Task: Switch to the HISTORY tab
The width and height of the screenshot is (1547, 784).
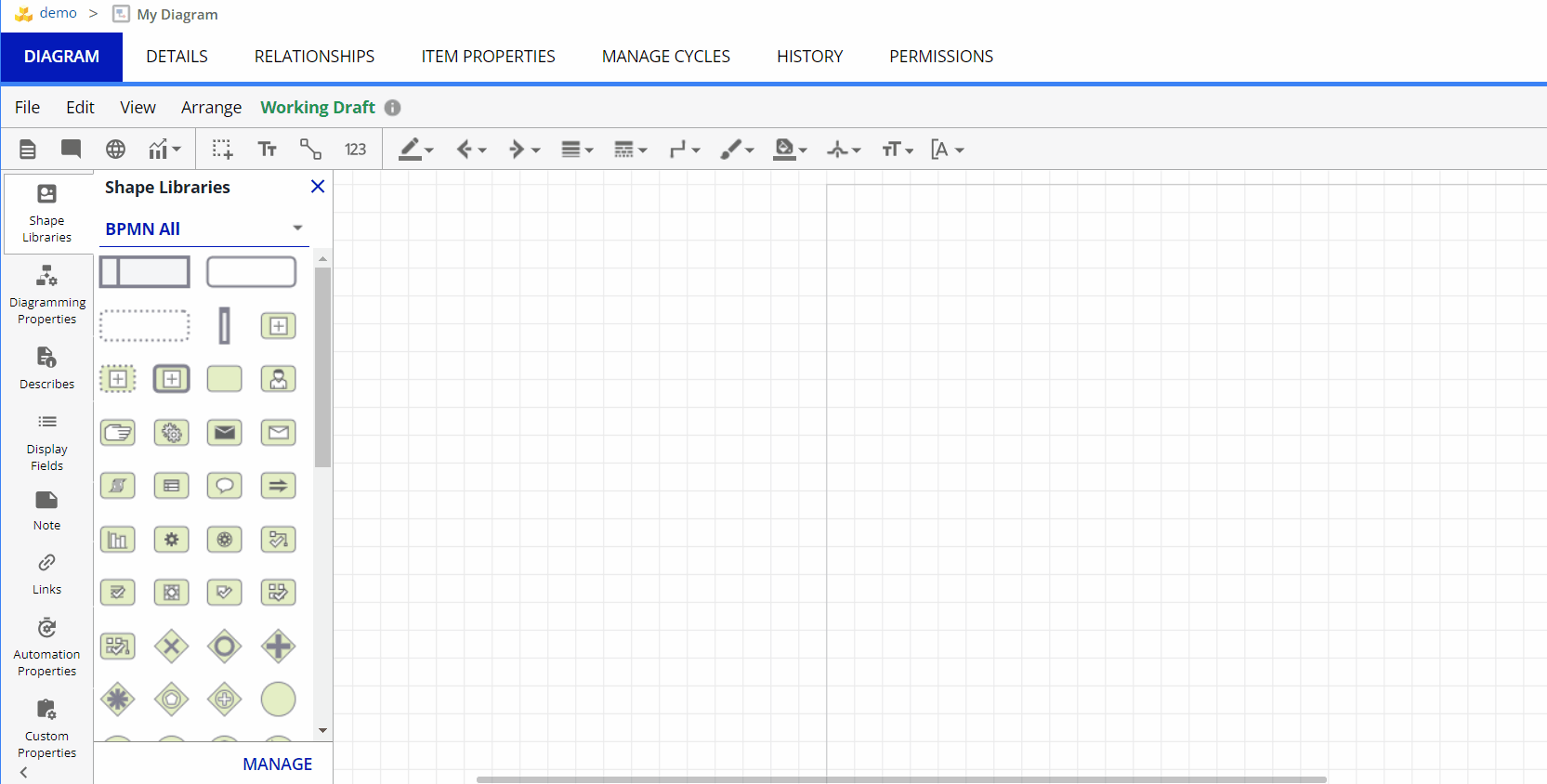Action: coord(809,57)
